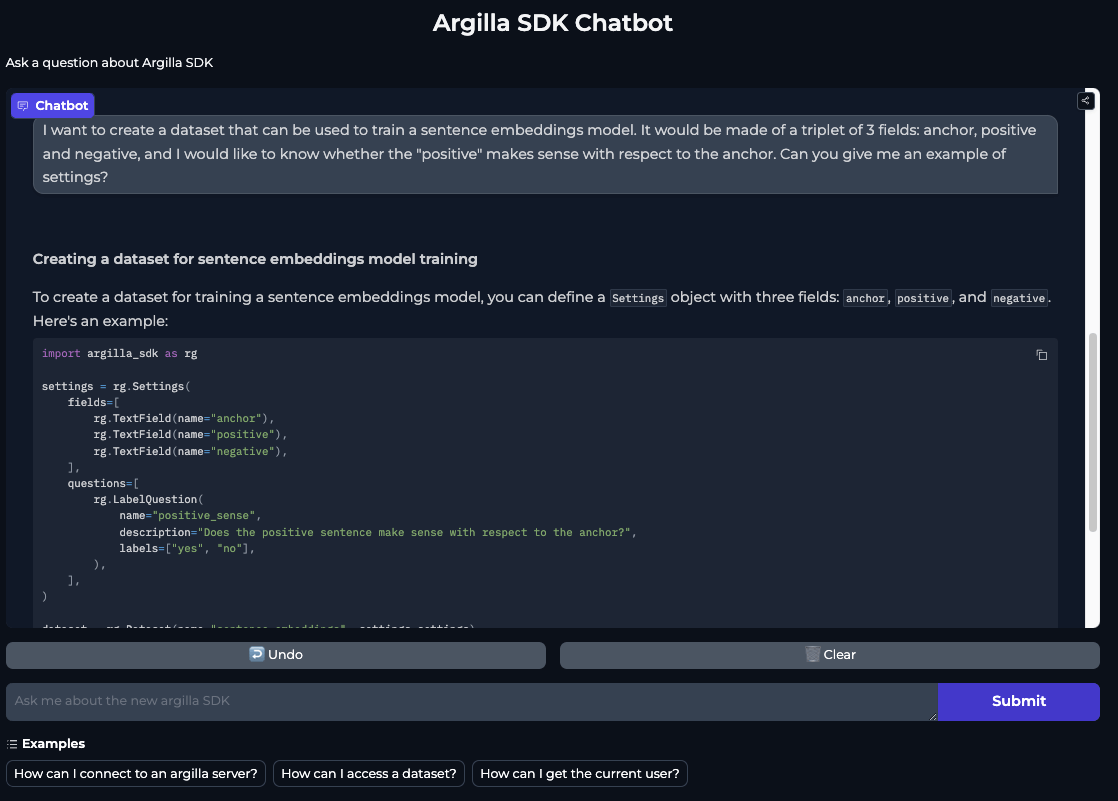Copy the code block using the copy icon
The height and width of the screenshot is (801, 1118).
[x=1041, y=355]
